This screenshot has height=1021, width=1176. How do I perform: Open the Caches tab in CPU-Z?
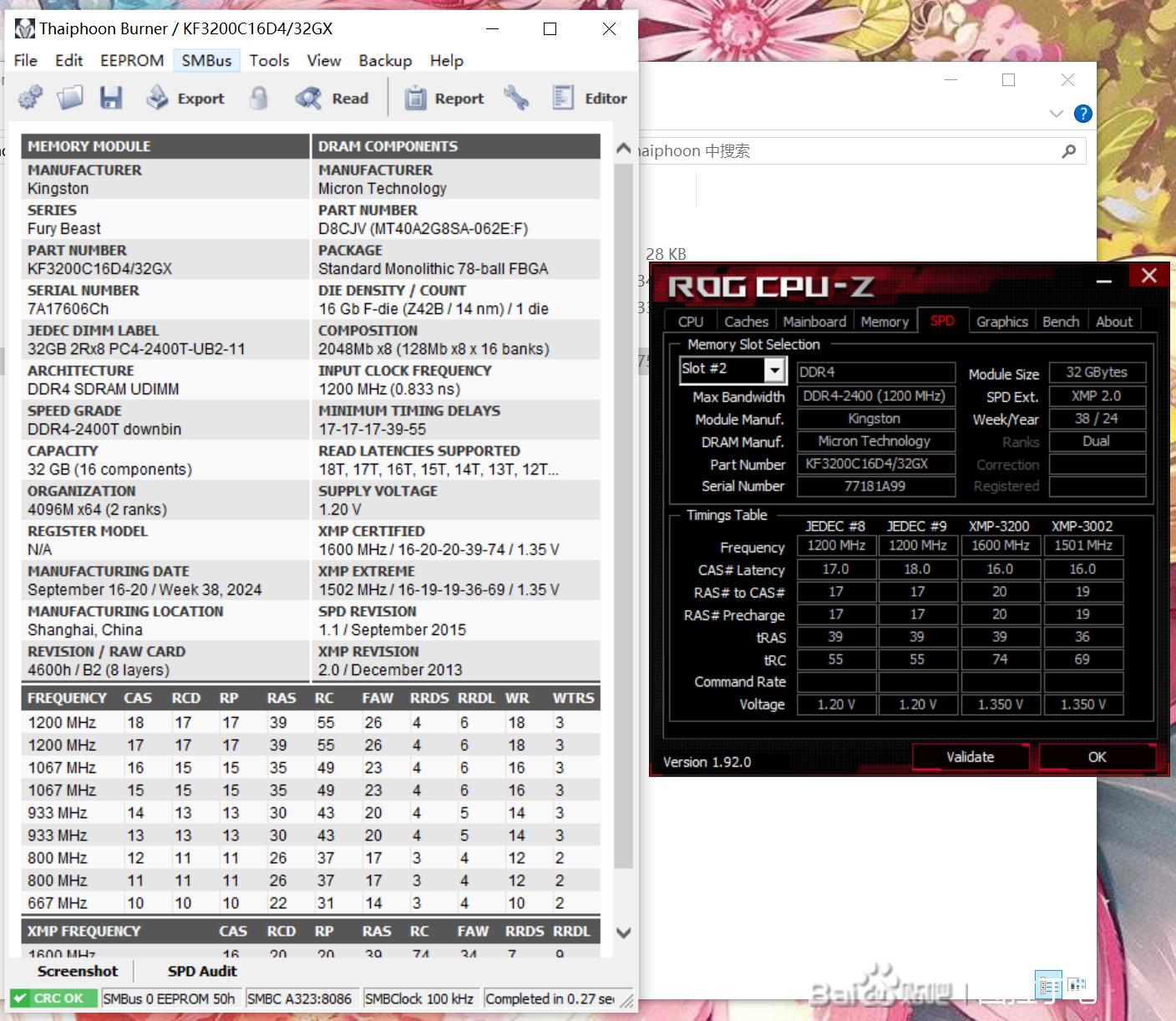(746, 322)
